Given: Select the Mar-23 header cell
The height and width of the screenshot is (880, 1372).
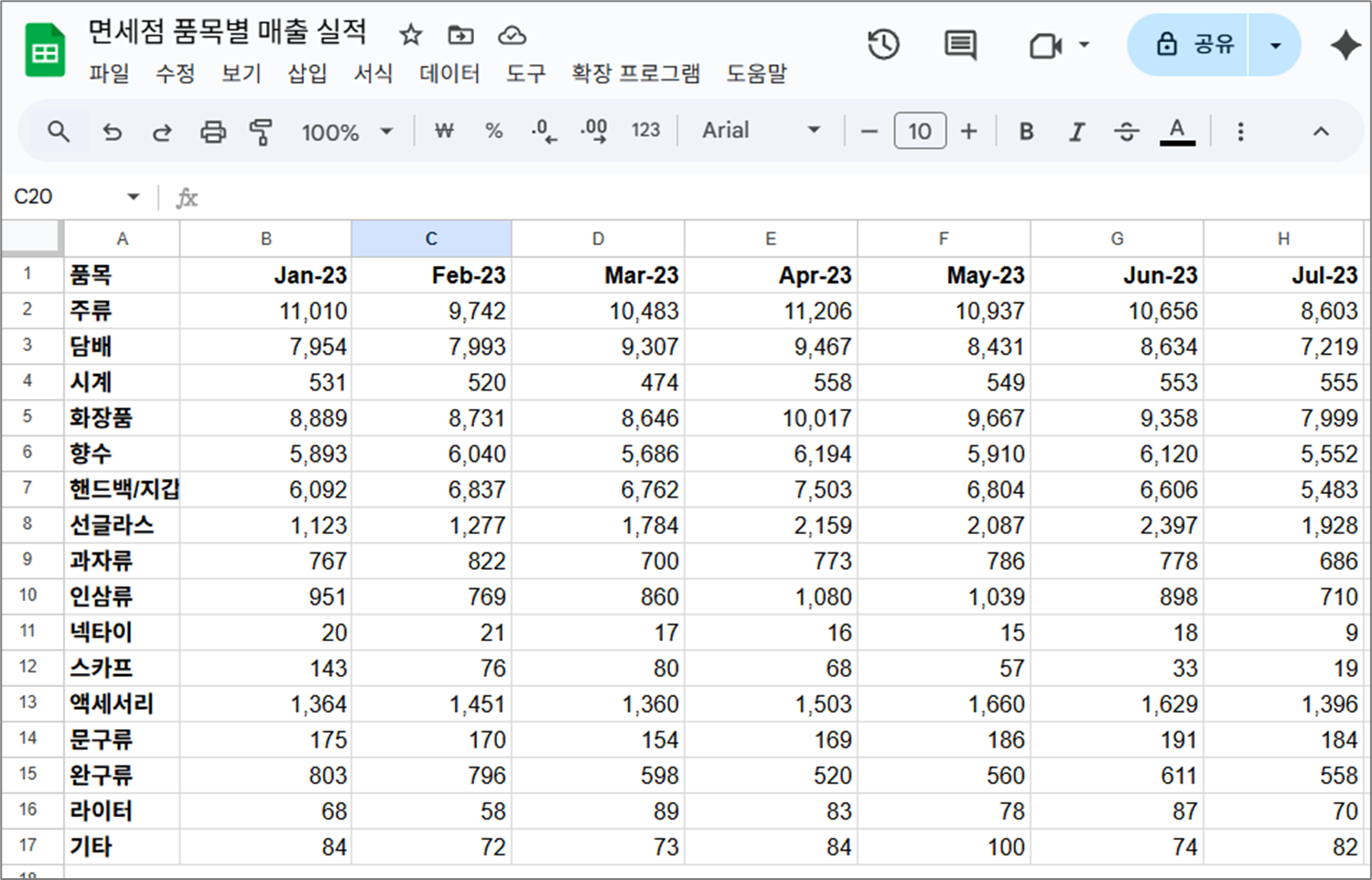Looking at the screenshot, I should [598, 275].
